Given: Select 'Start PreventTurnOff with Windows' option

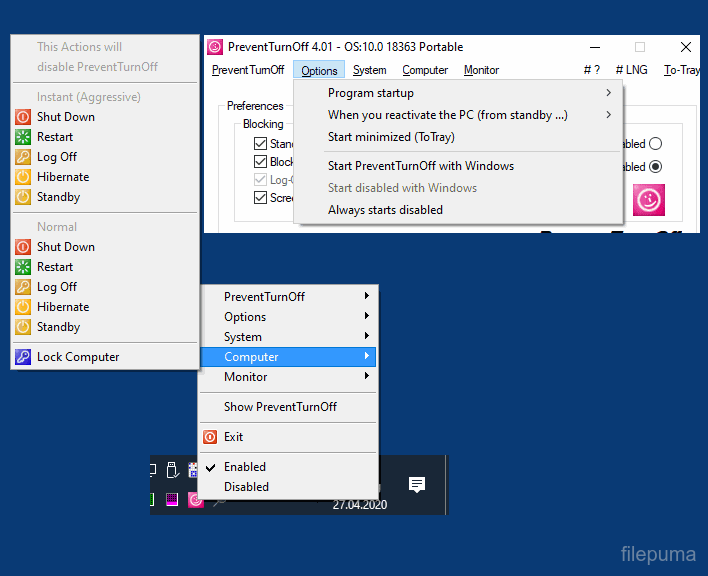Looking at the screenshot, I should click(x=421, y=166).
